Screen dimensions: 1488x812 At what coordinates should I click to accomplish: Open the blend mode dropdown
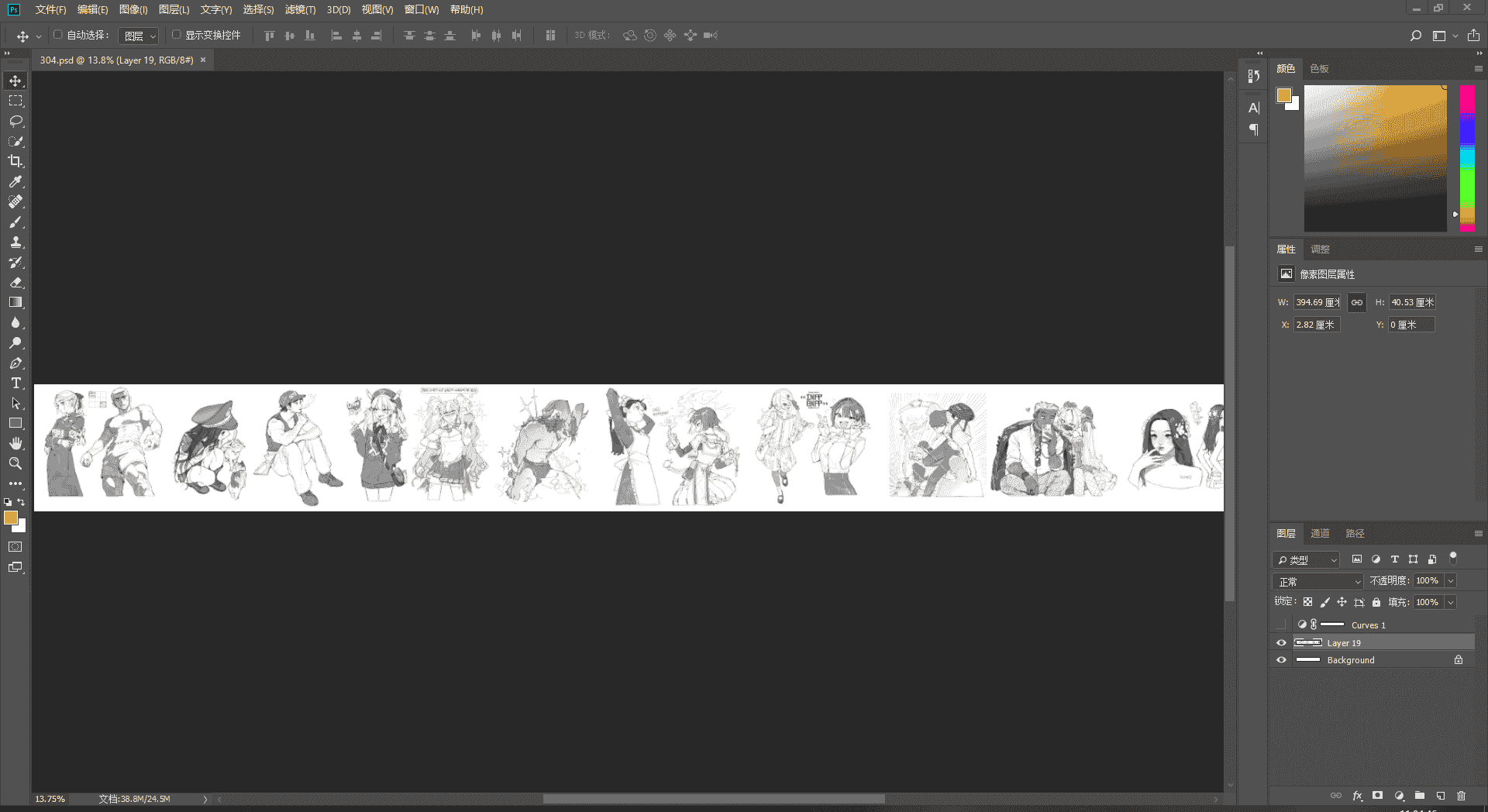(1317, 581)
